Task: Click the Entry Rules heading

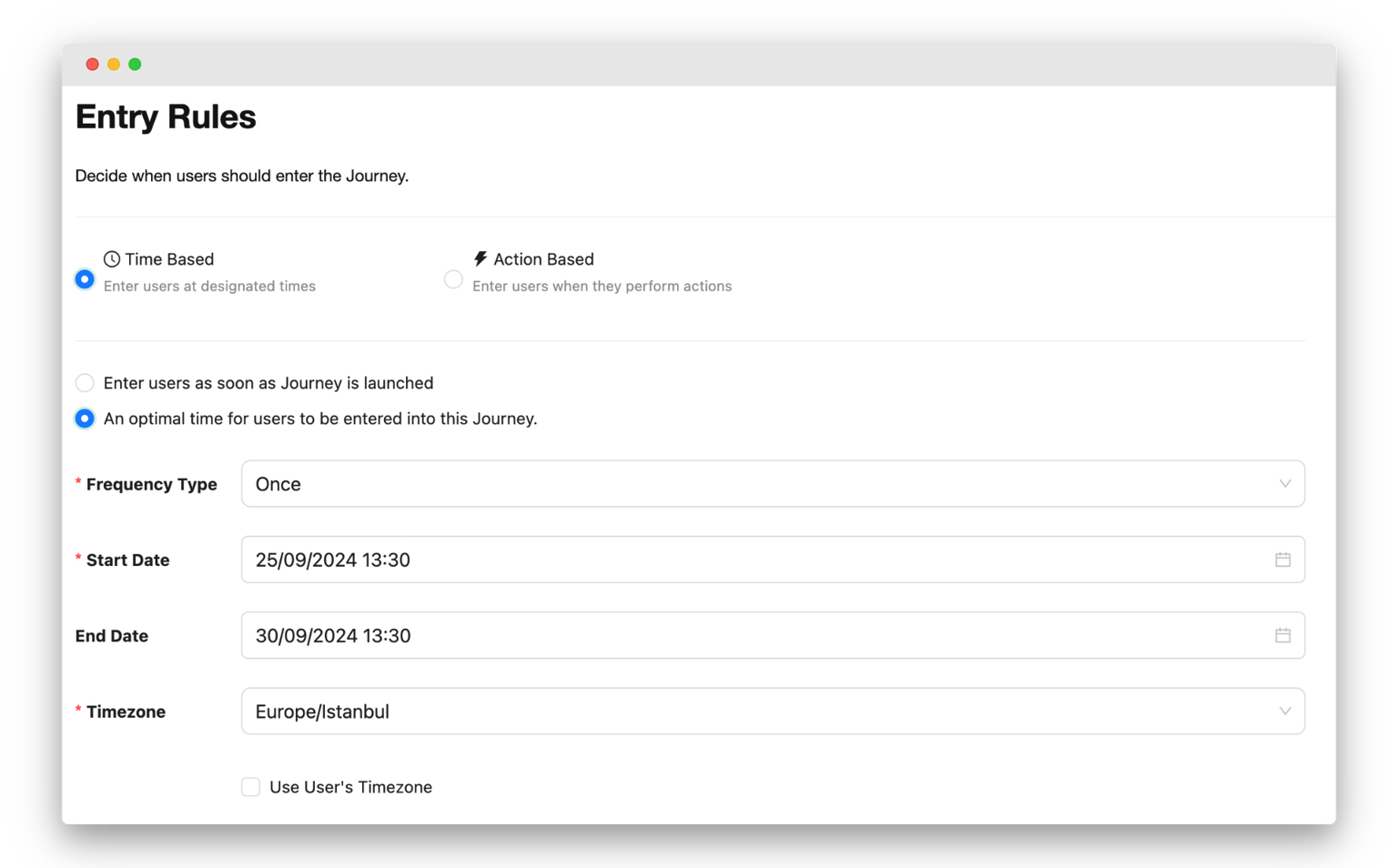Action: [166, 116]
